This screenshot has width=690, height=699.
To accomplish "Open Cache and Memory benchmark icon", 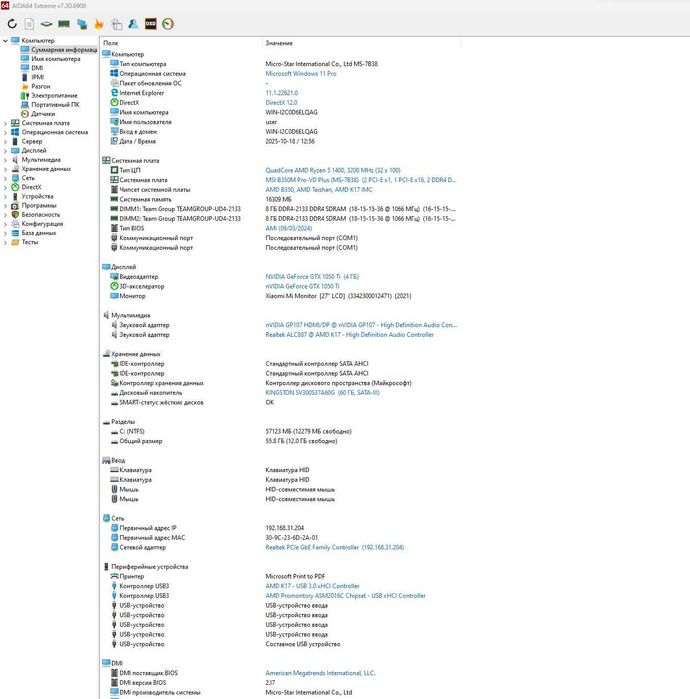I will tap(64, 24).
